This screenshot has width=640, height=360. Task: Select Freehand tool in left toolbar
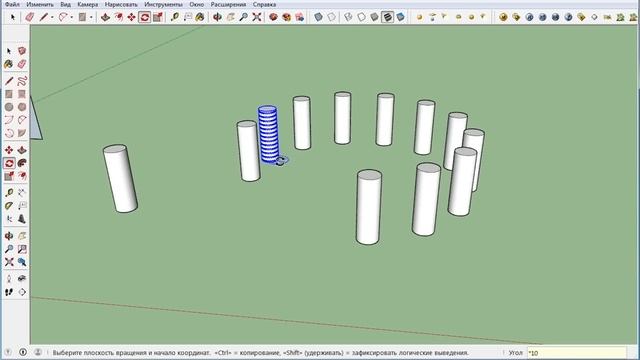click(x=22, y=81)
